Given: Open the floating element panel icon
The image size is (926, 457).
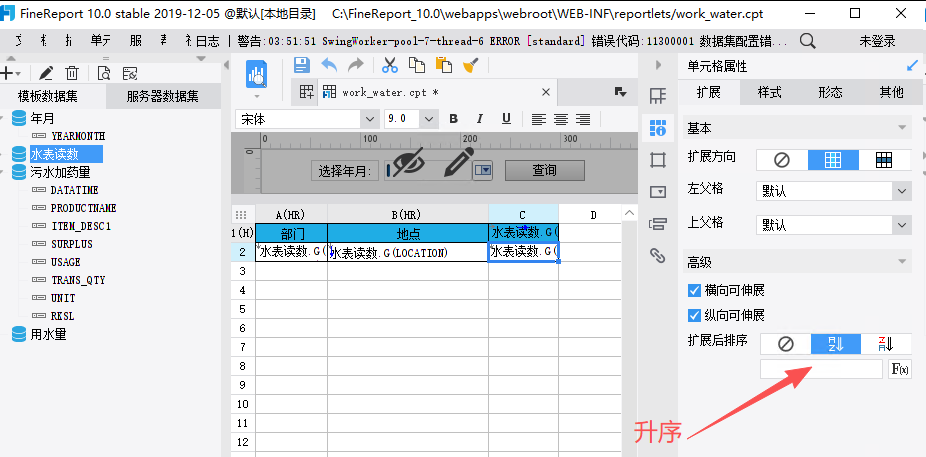Looking at the screenshot, I should [658, 160].
